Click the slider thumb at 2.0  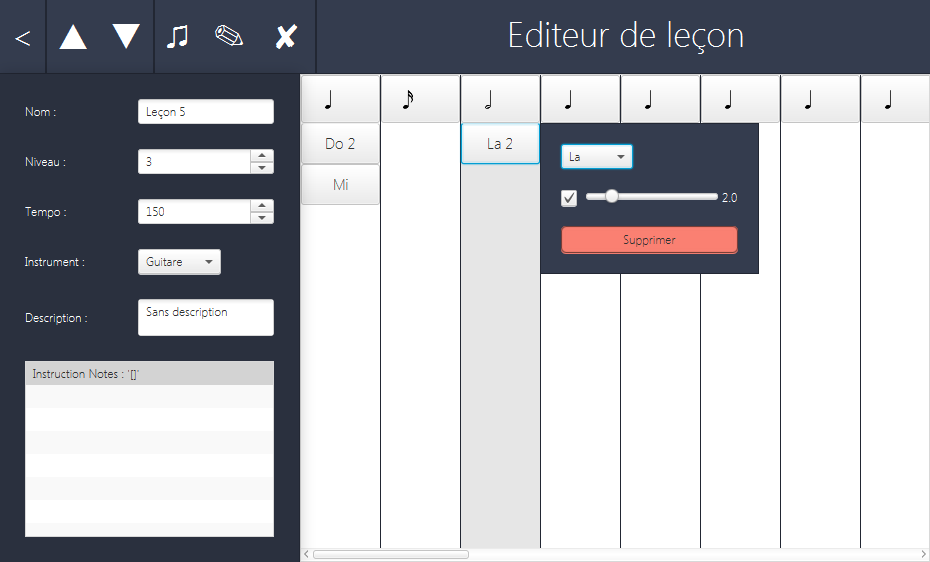click(x=611, y=196)
